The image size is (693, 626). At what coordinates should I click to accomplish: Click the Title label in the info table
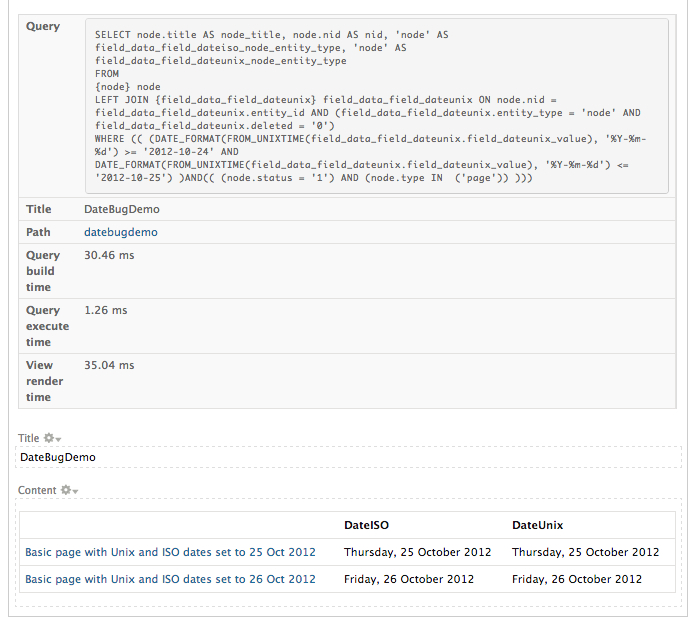38,209
